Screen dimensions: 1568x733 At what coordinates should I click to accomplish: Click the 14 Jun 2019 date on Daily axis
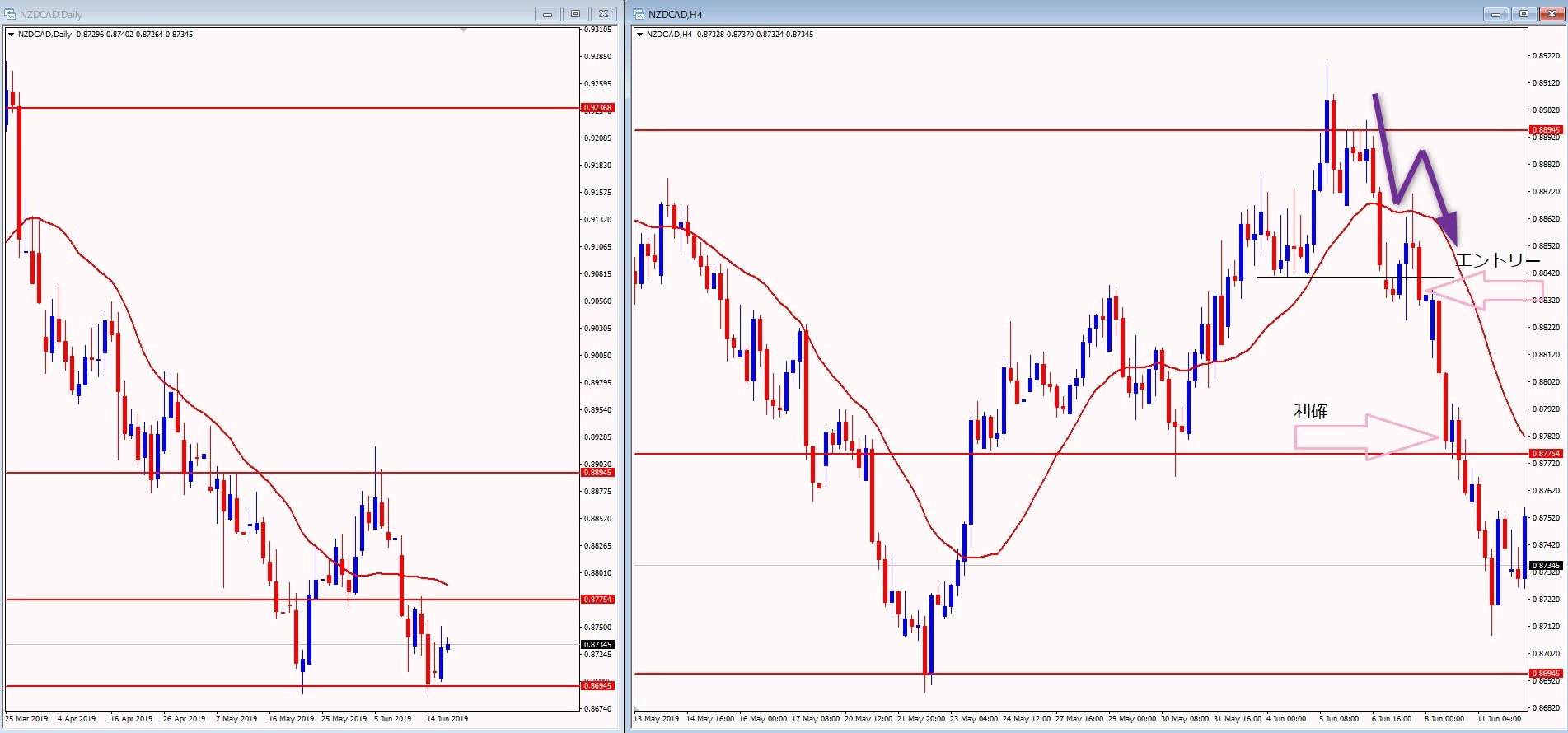[447, 719]
